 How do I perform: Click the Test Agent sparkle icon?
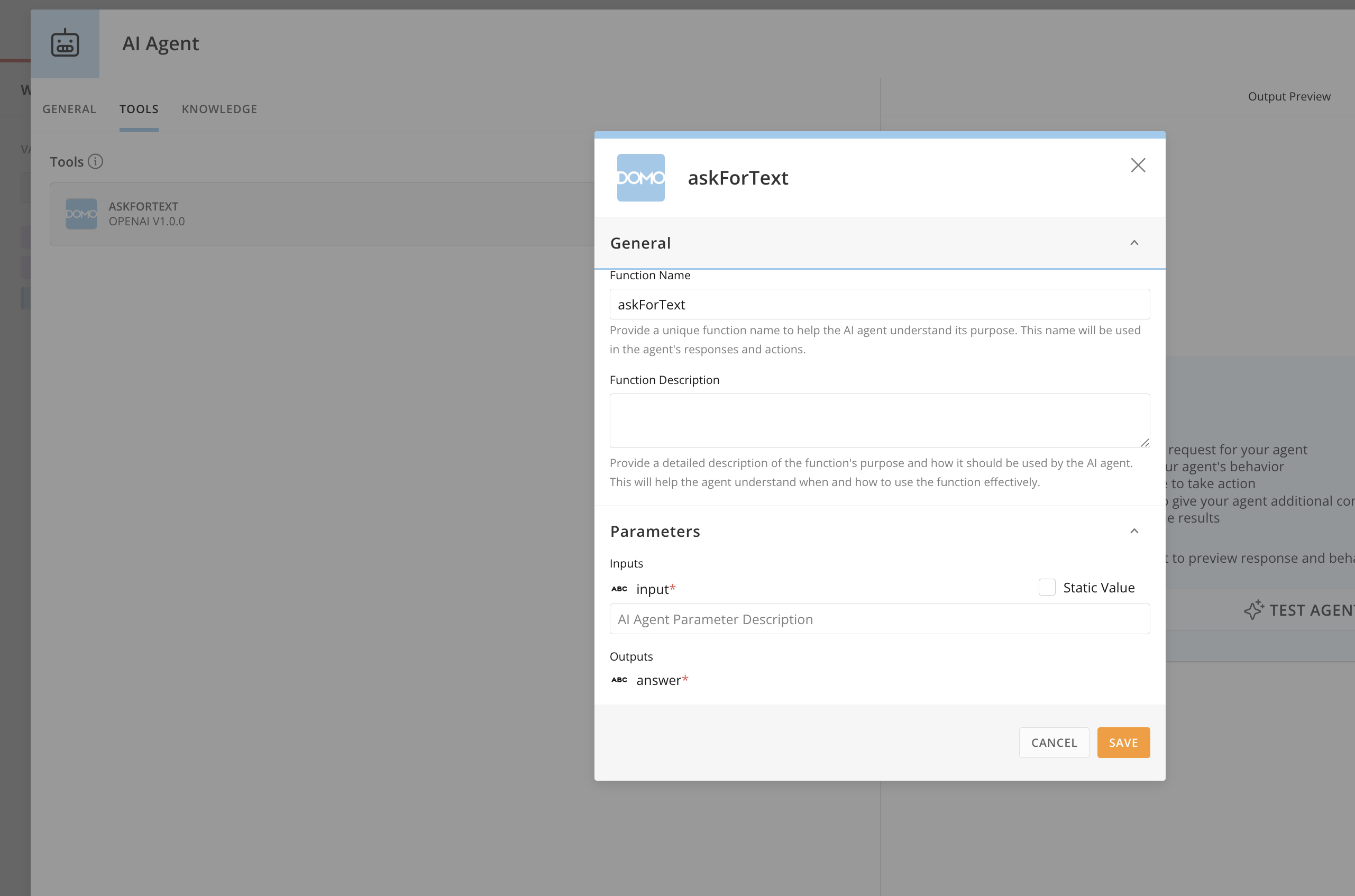click(x=1253, y=610)
